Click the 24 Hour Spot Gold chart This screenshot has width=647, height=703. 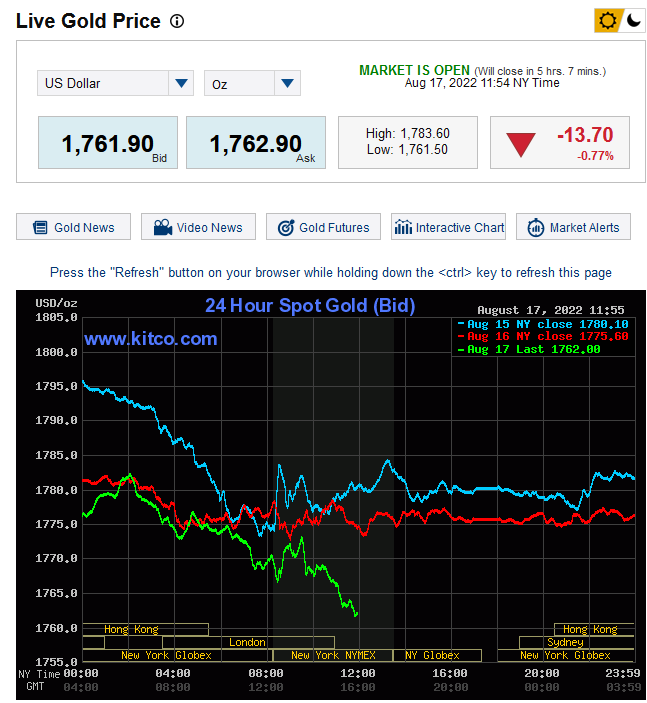coord(331,495)
